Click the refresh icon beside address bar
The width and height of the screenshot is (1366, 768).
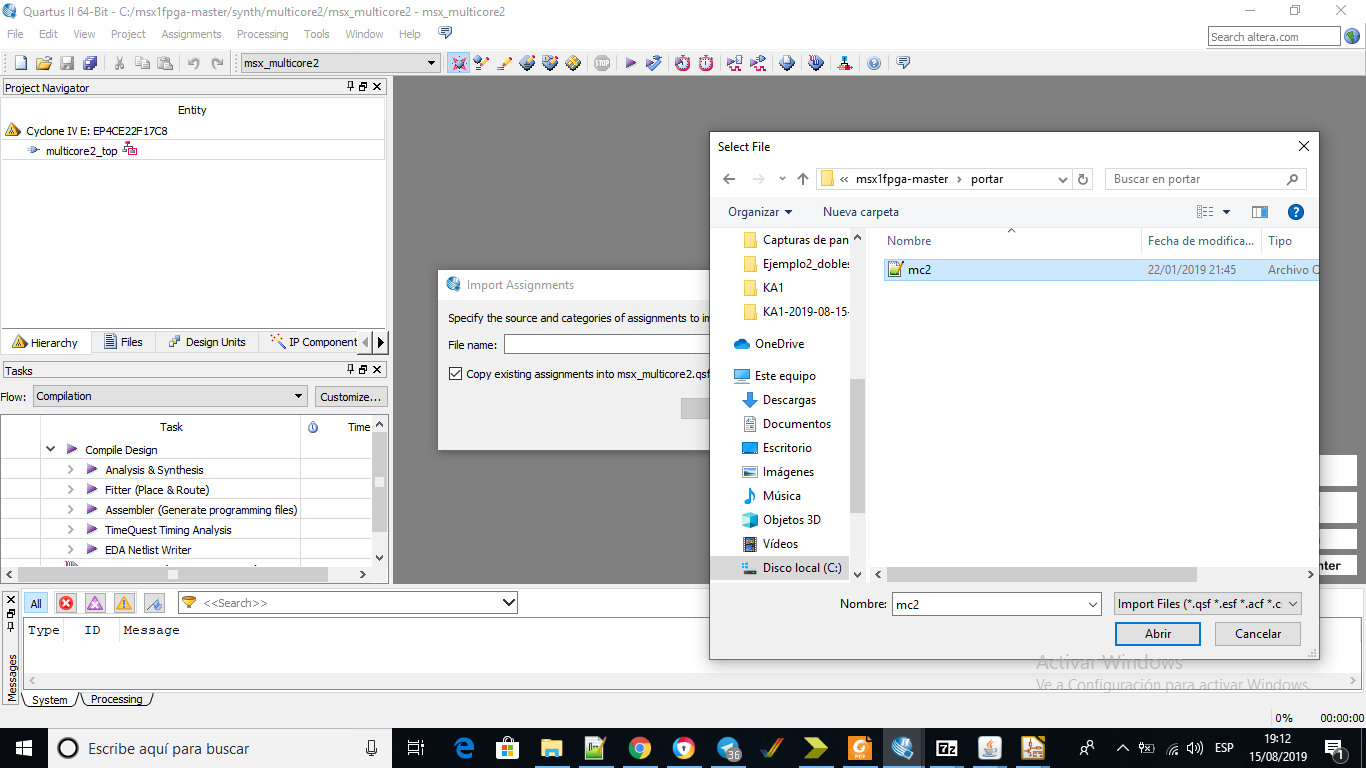coord(1083,179)
